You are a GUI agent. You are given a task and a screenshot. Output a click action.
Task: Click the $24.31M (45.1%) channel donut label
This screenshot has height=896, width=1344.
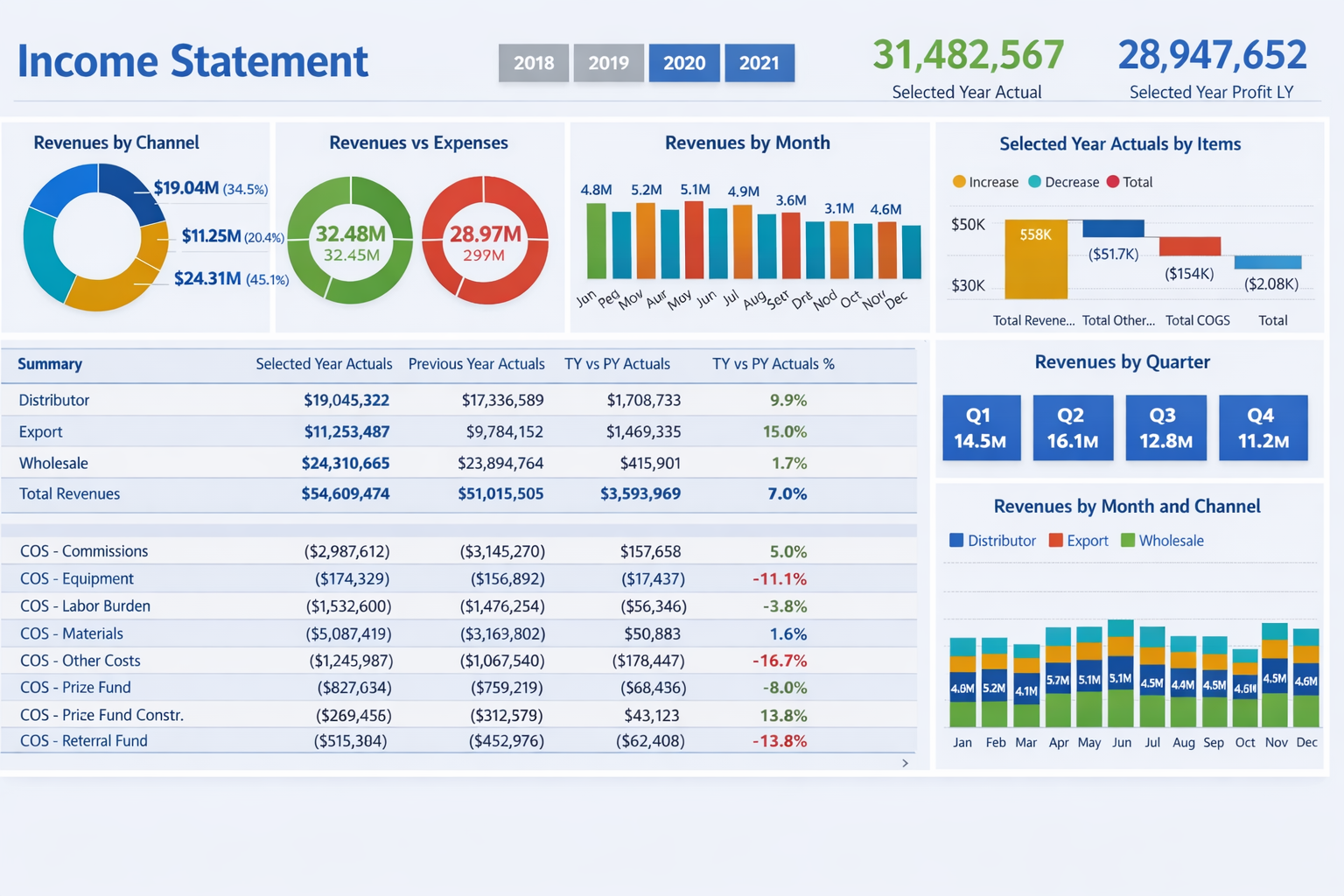tap(231, 279)
